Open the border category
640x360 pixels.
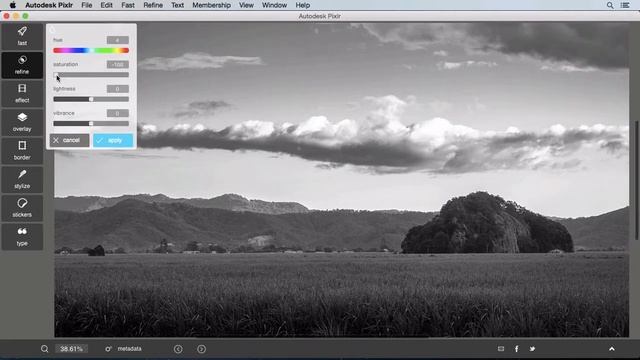(x=22, y=151)
